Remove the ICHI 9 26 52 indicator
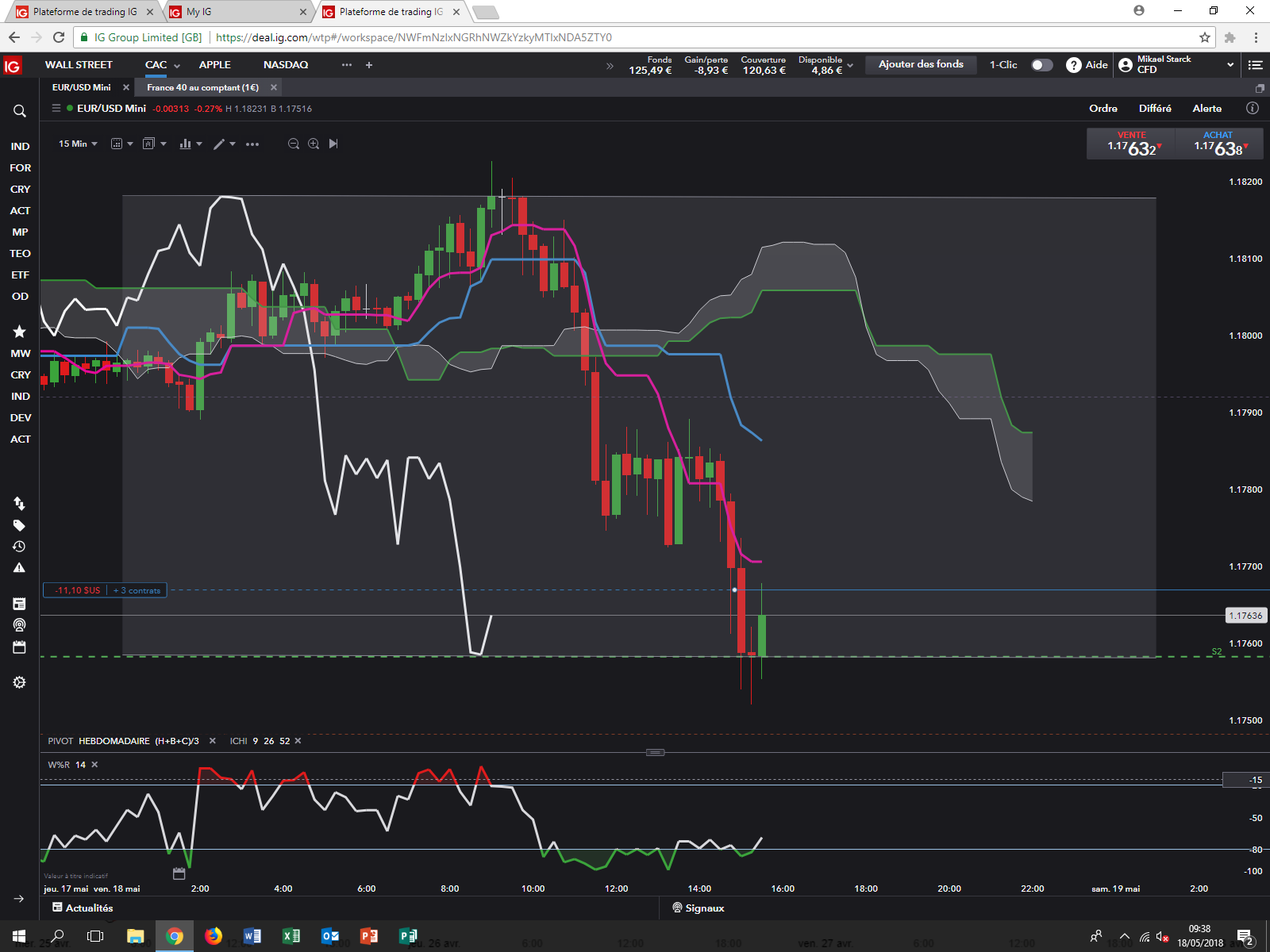 click(x=298, y=741)
